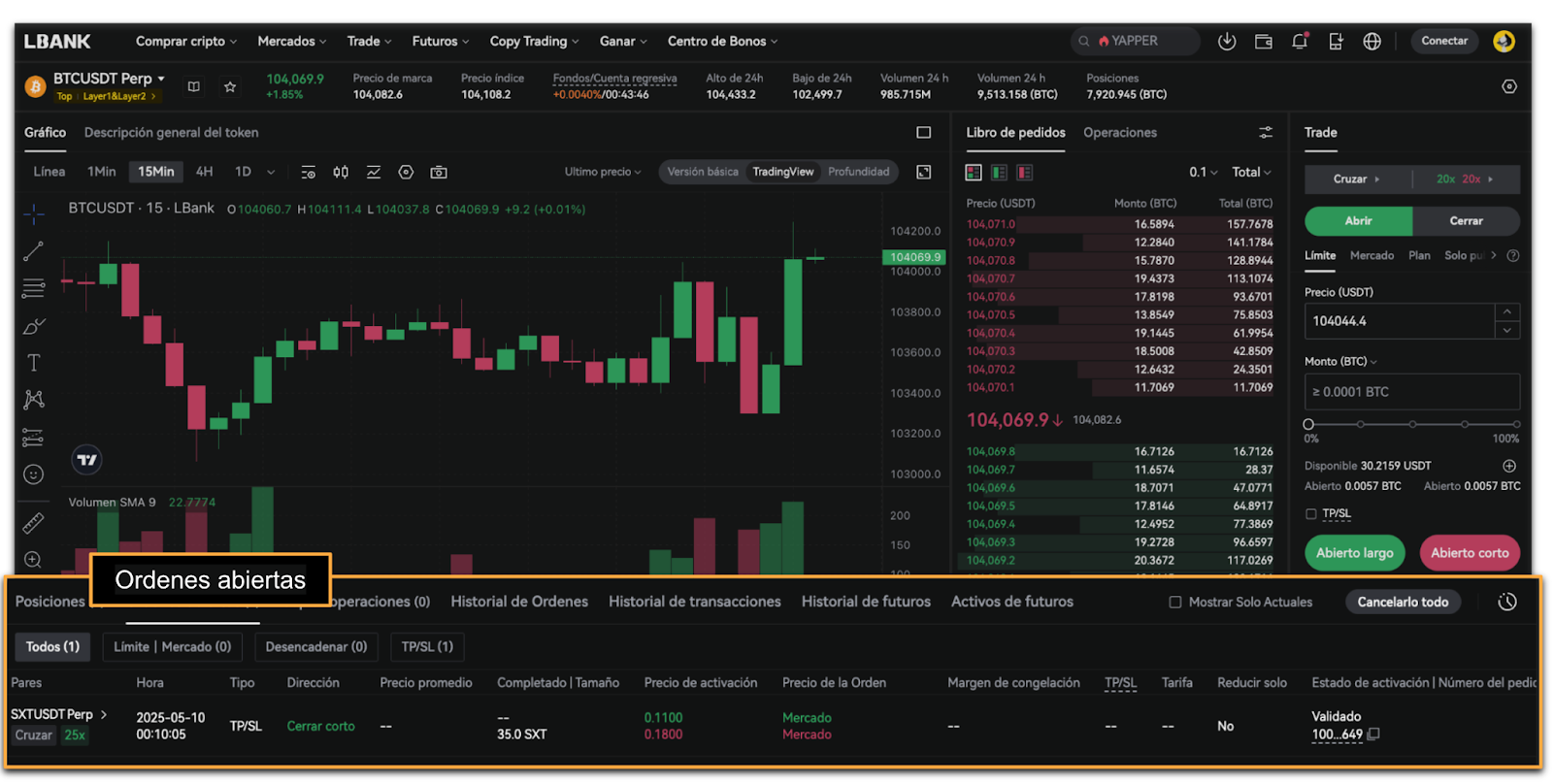Image resolution: width=1553 pixels, height=784 pixels.
Task: Click Abierto largo button
Action: [x=1355, y=553]
